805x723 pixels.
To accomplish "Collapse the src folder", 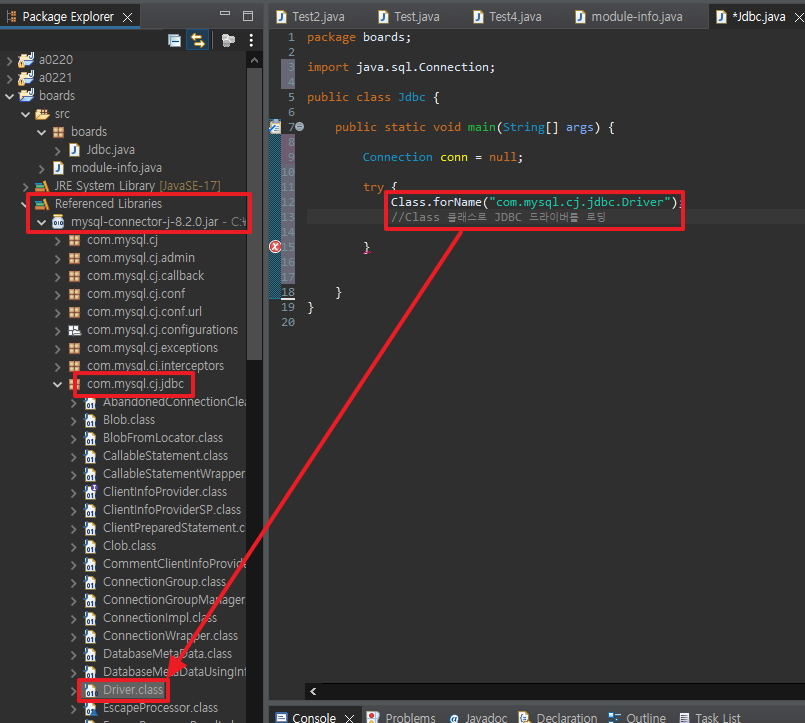I will click(x=26, y=115).
